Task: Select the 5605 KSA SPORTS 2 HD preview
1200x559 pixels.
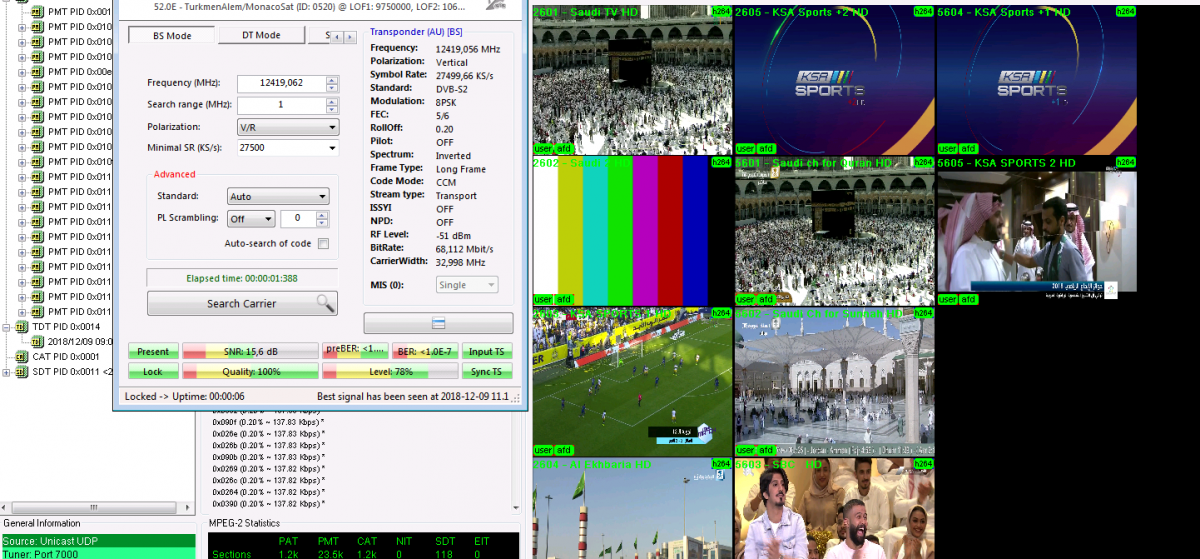Action: (x=1037, y=231)
